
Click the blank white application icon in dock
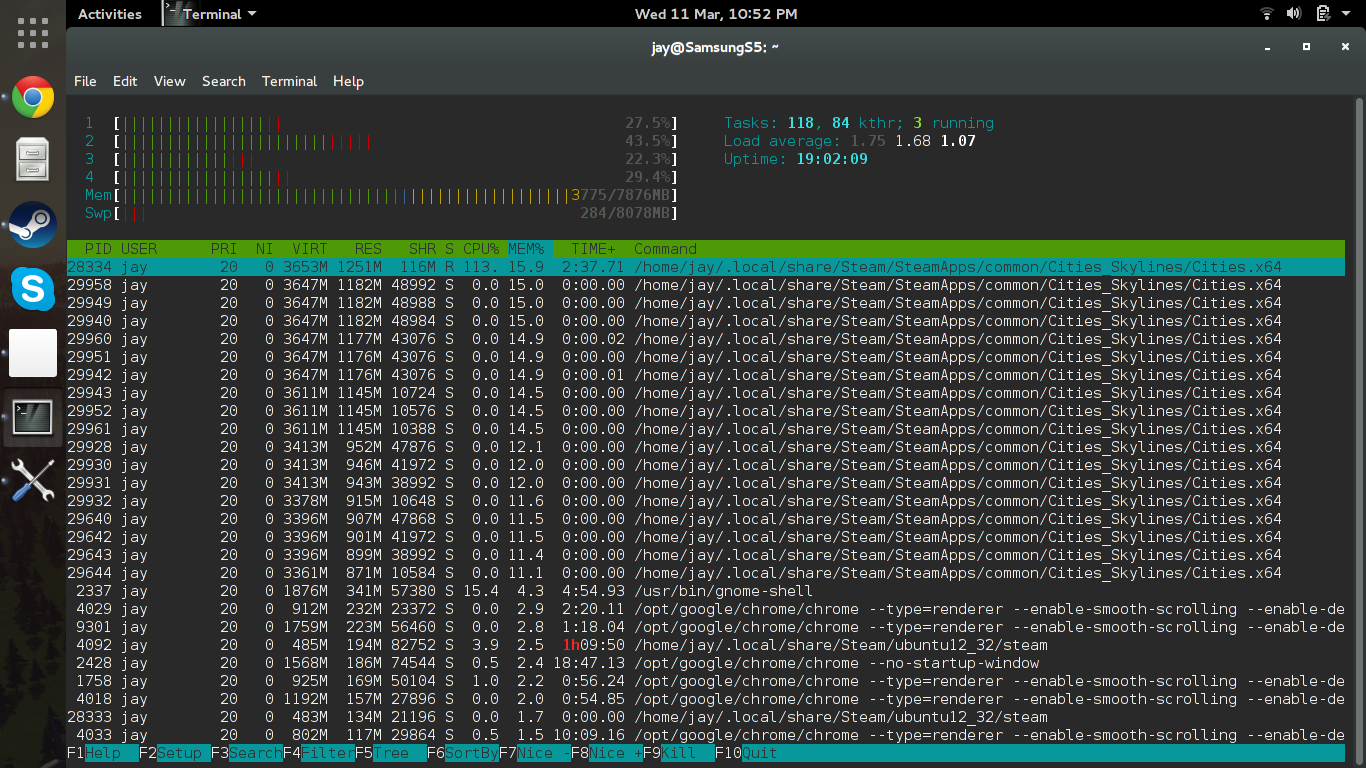(33, 353)
